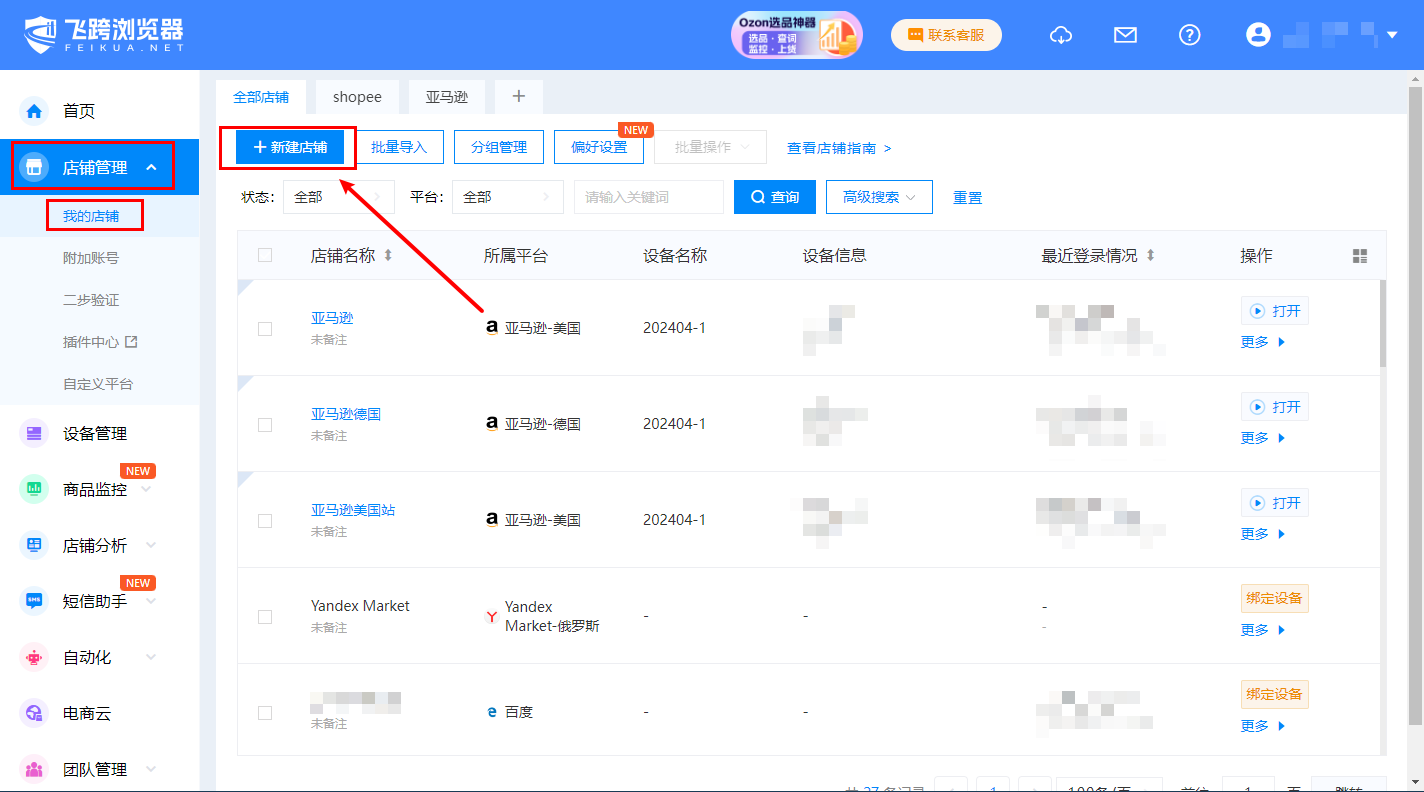The image size is (1424, 792).
Task: Click the keyword search input field
Action: (648, 197)
